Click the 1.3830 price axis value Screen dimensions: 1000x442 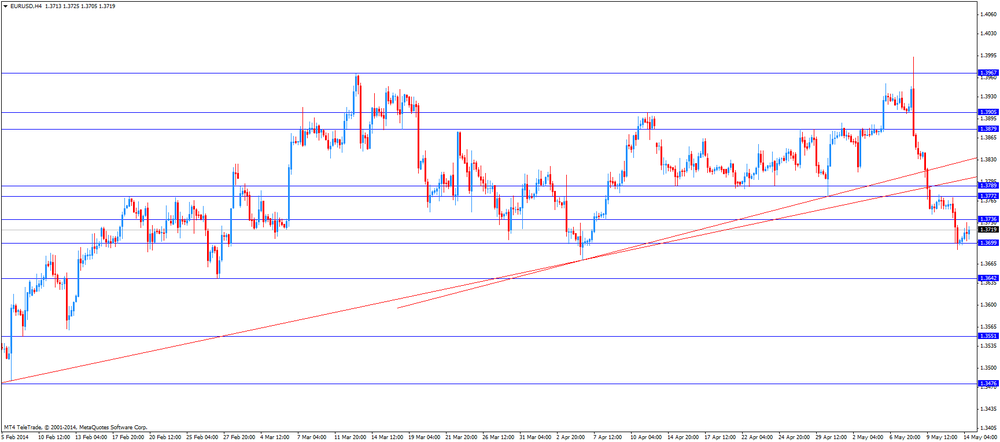(x=989, y=159)
